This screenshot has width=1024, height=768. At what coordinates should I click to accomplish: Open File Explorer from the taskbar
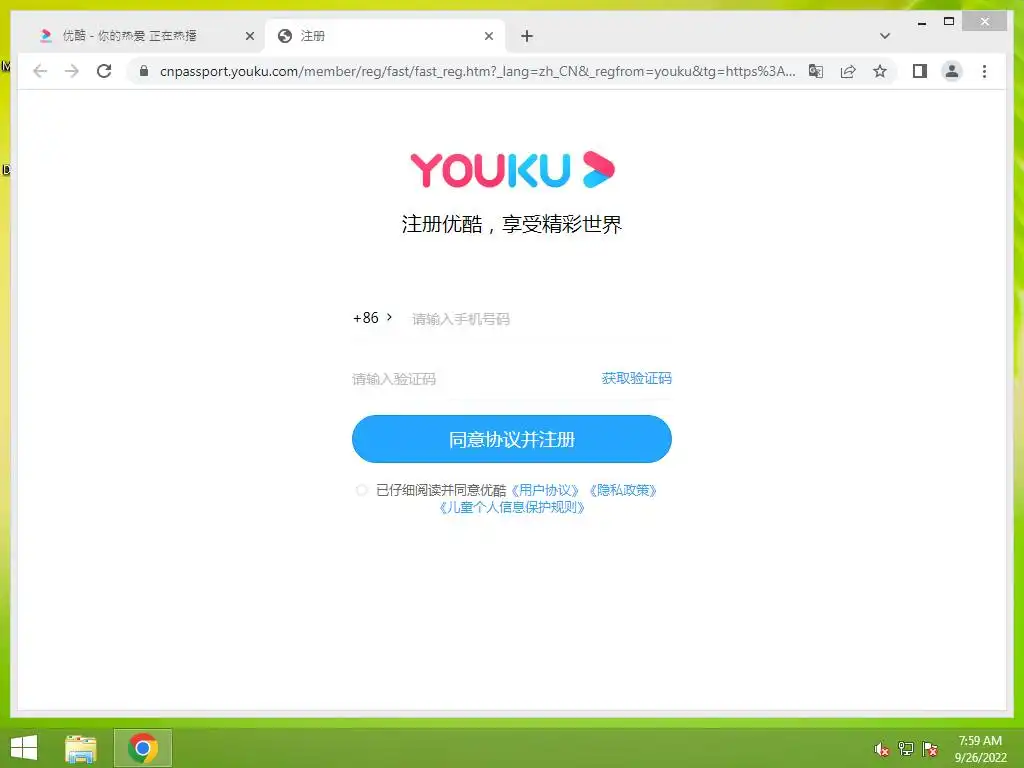81,748
